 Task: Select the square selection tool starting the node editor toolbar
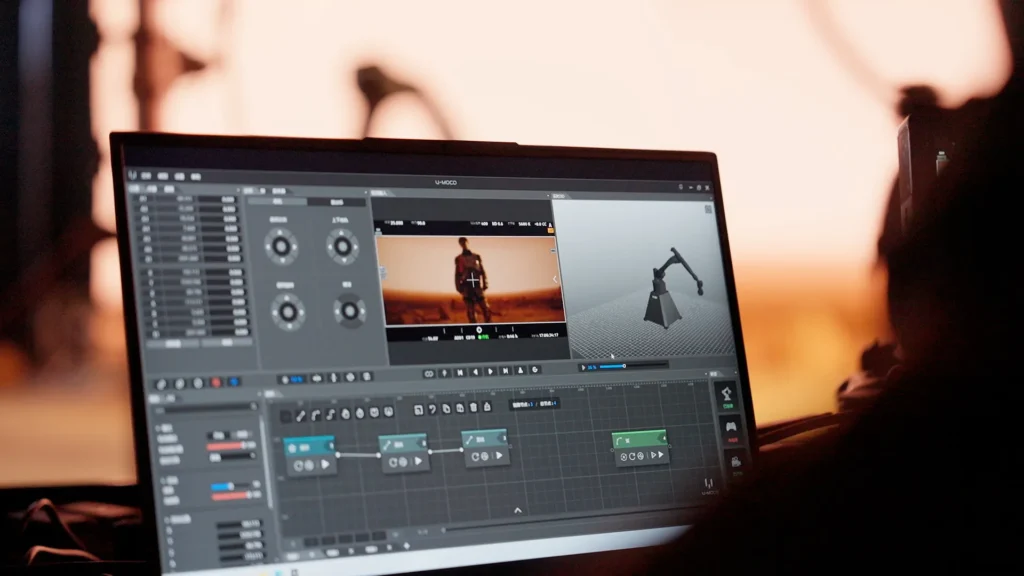pyautogui.click(x=285, y=416)
